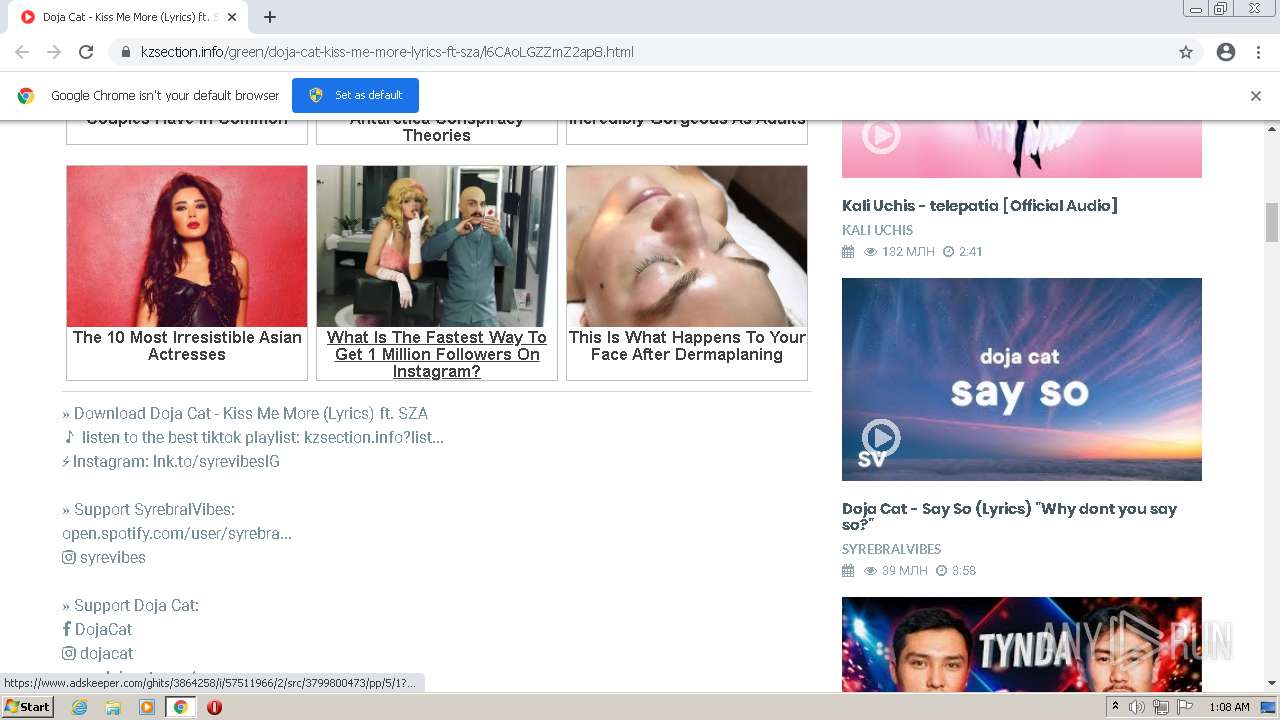Open The 10 Most Irresistible Asian Actresses link
The width and height of the screenshot is (1280, 720).
coord(187,346)
